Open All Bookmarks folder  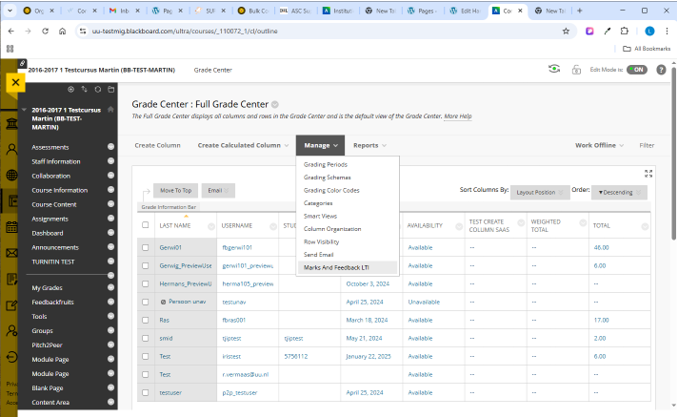point(646,49)
